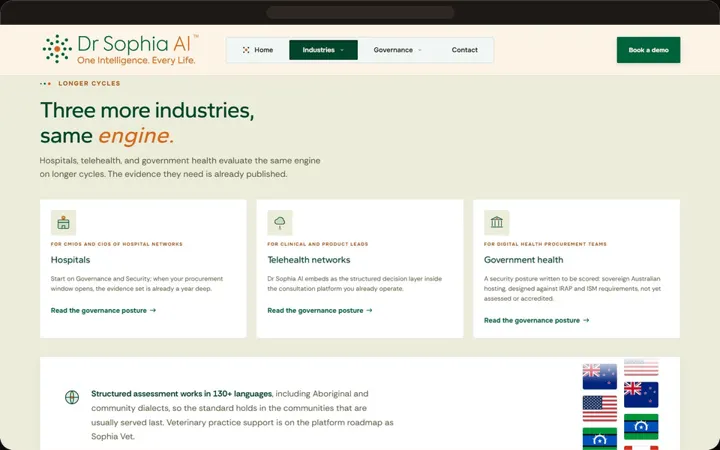Image resolution: width=720 pixels, height=450 pixels.
Task: Click 'Structured assessment works in 130+ languages'
Action: (x=181, y=394)
